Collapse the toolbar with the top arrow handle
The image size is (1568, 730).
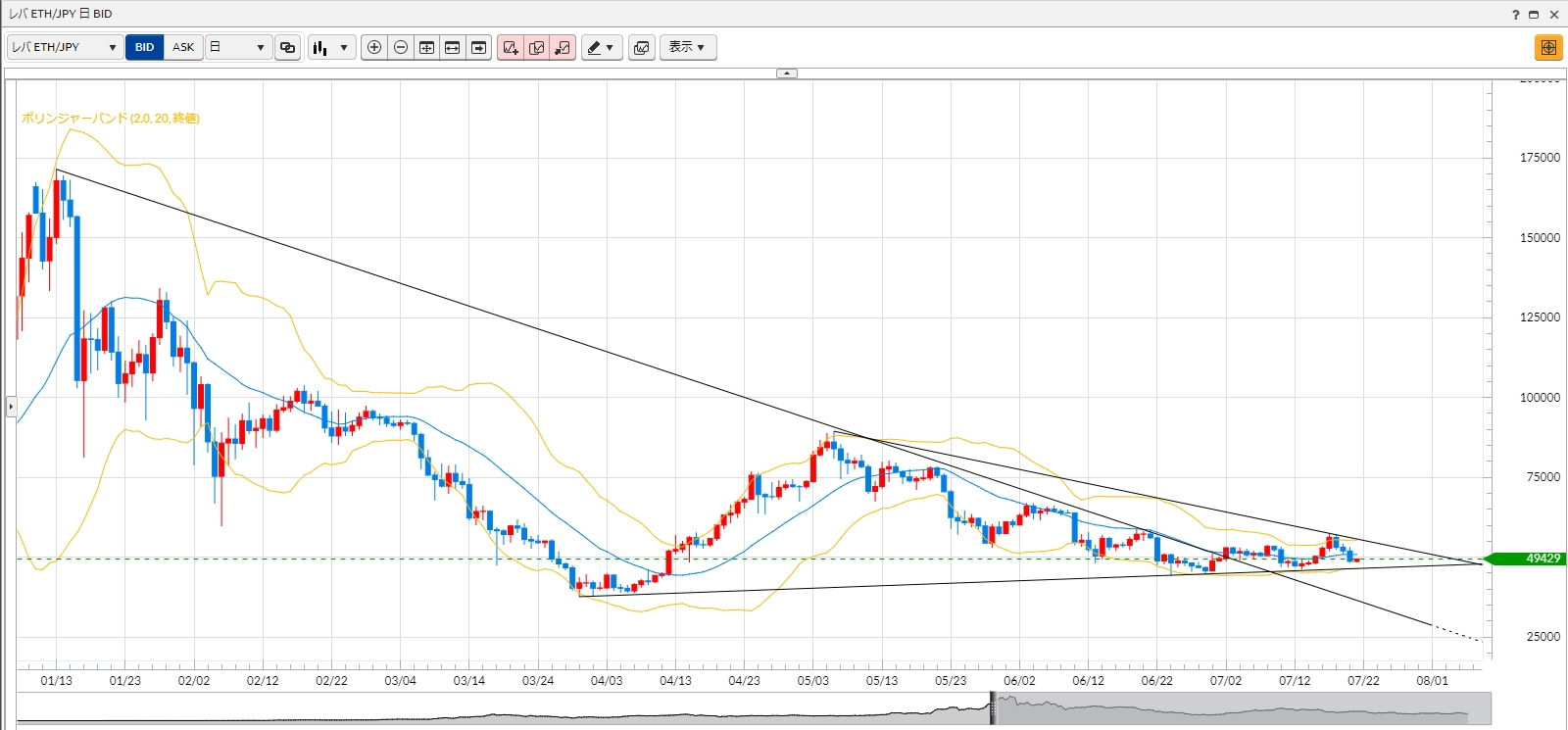click(x=787, y=73)
